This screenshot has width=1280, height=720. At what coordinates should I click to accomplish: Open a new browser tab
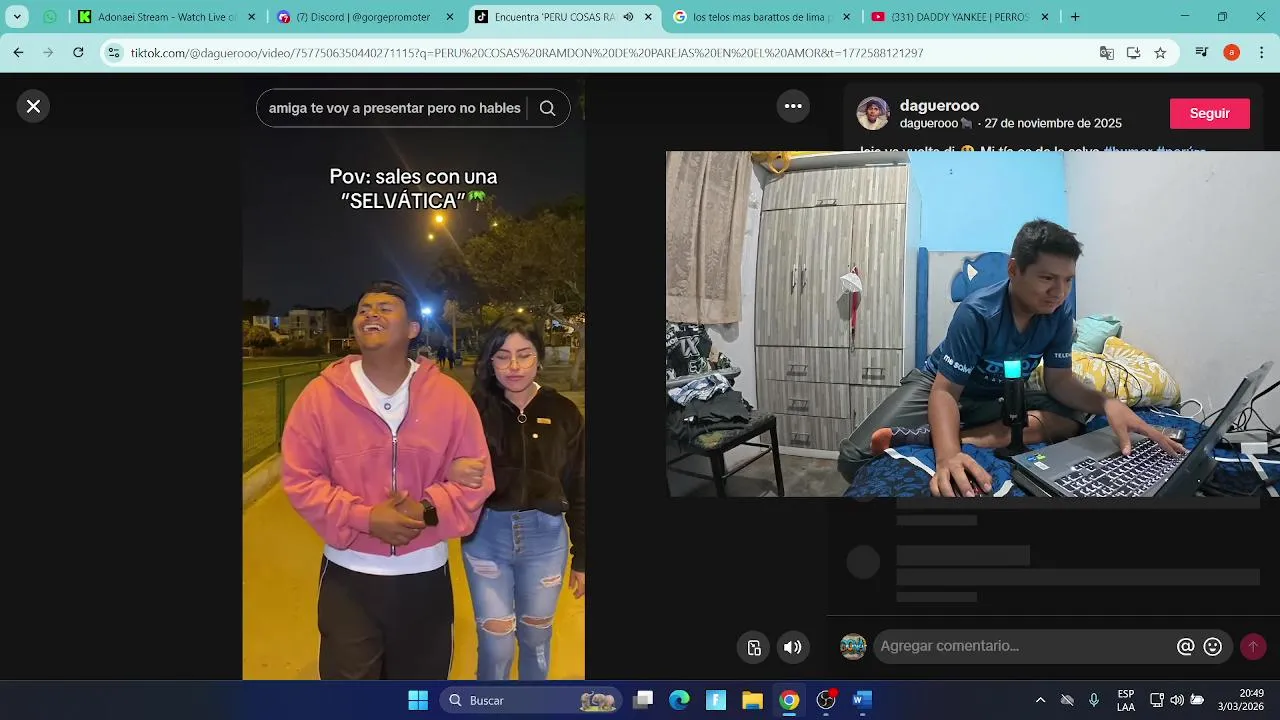[1075, 17]
